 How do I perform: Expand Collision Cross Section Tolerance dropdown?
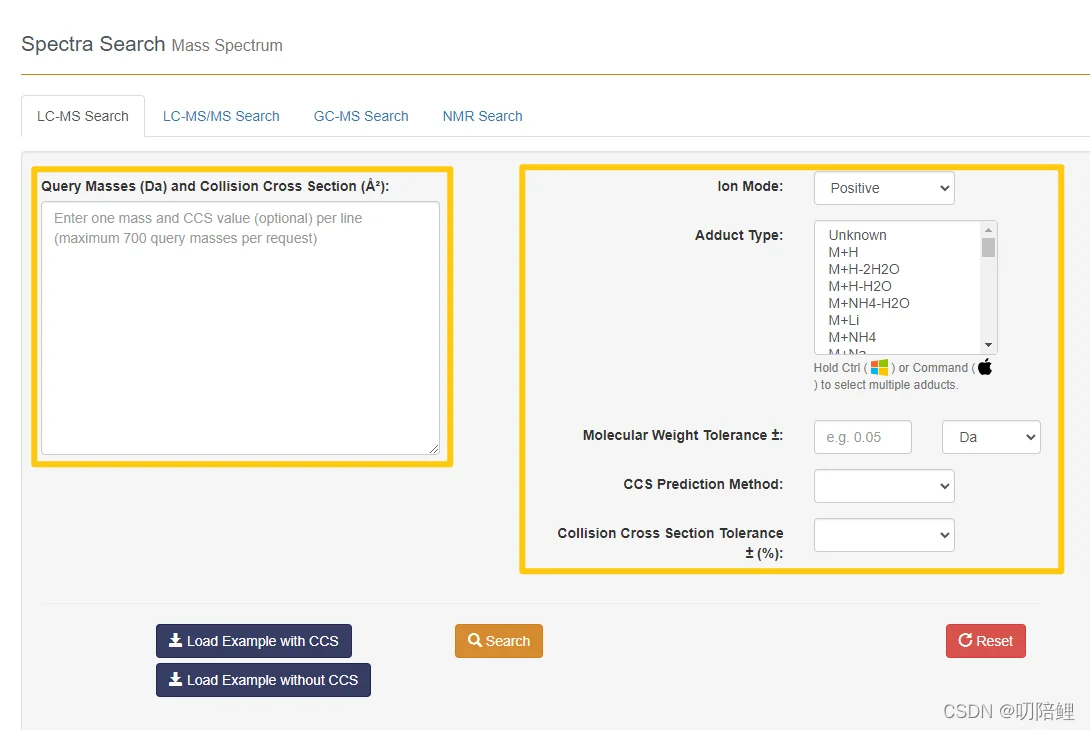click(x=884, y=535)
